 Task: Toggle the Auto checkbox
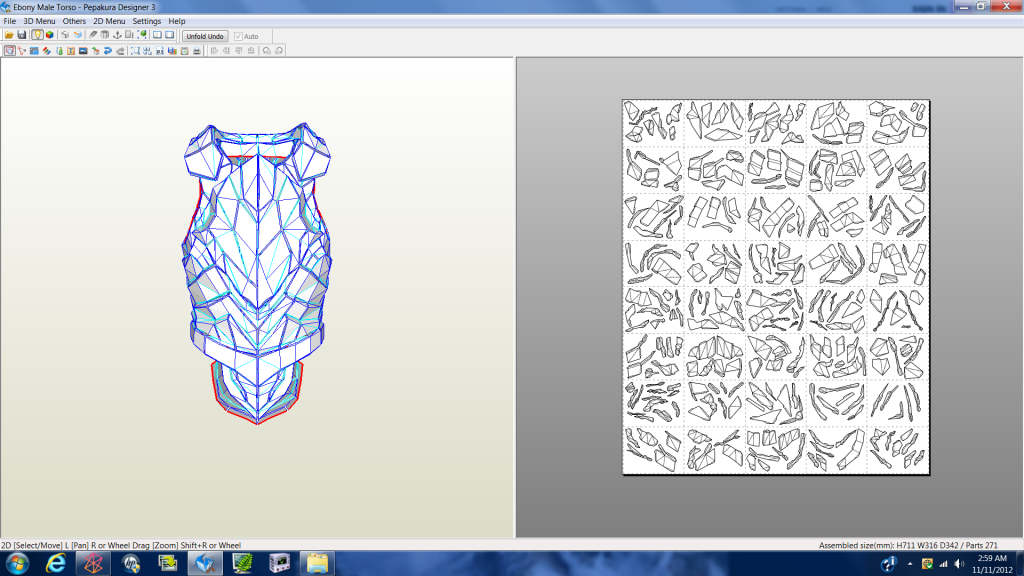pos(238,37)
